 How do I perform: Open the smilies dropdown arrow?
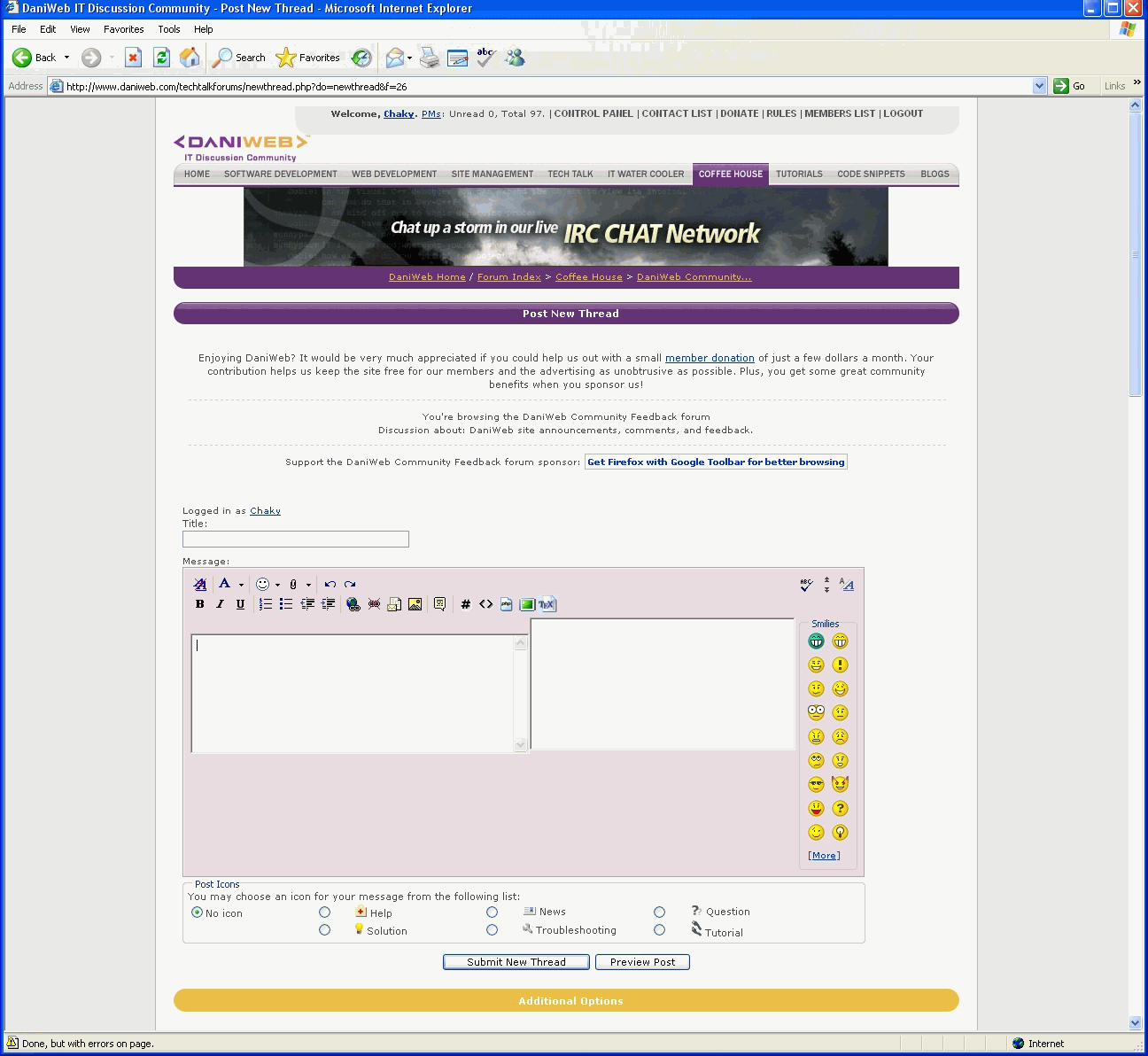[x=277, y=585]
